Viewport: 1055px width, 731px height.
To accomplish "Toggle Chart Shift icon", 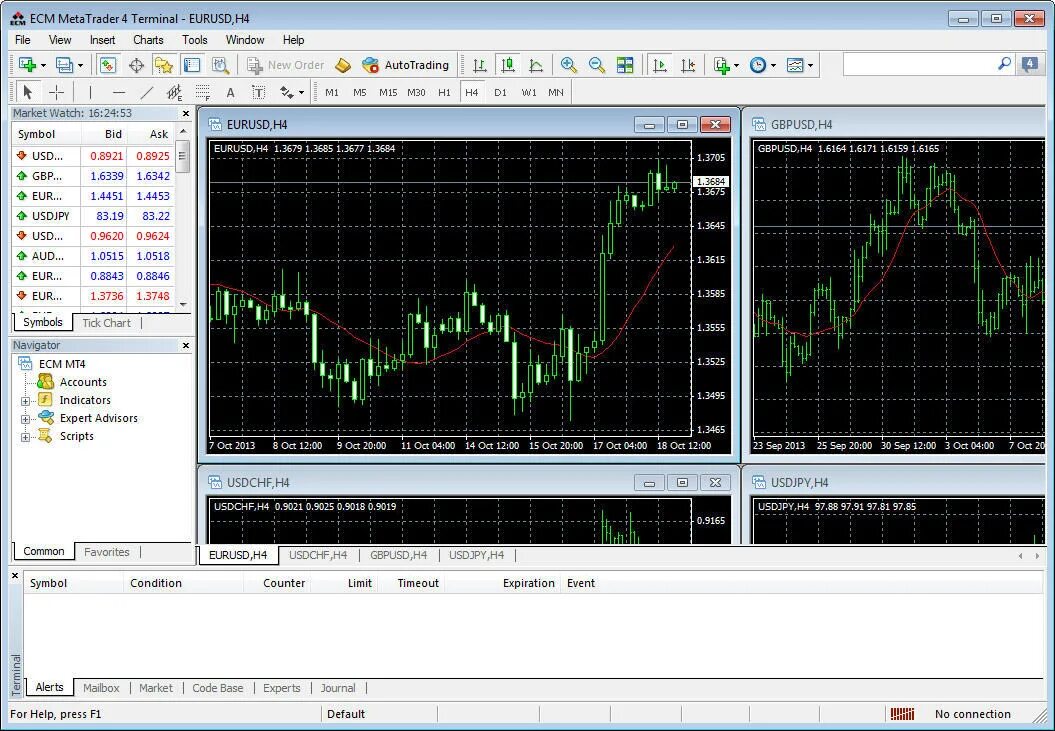I will 688,65.
